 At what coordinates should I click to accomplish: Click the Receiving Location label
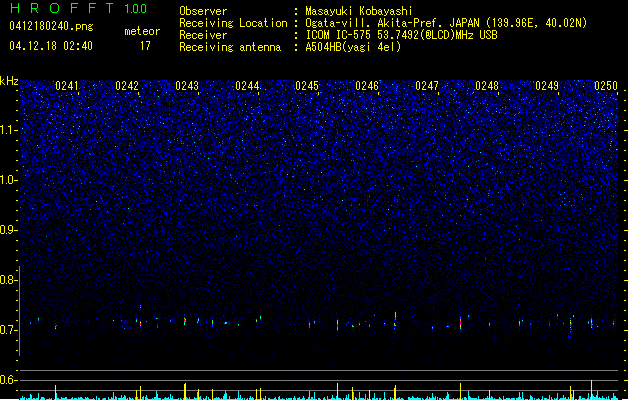coord(233,23)
